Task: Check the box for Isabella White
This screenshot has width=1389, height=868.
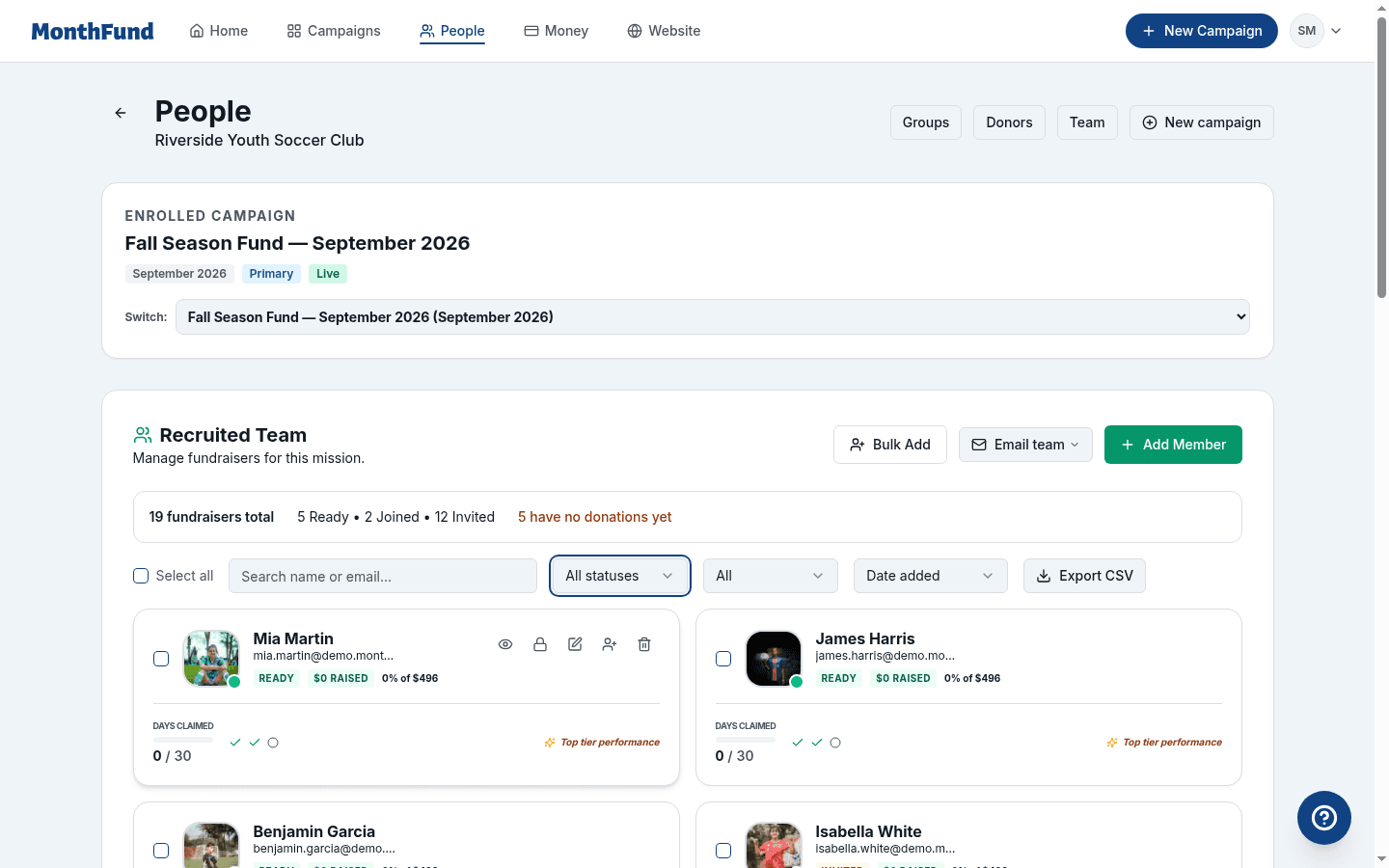Action: (723, 851)
